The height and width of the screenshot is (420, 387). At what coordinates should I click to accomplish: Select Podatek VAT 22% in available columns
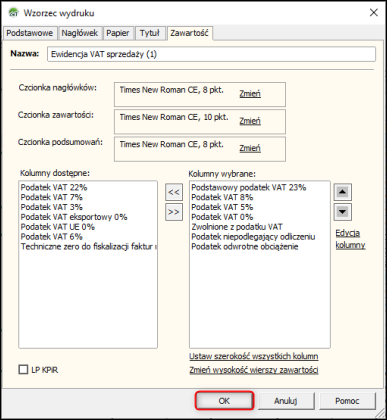pos(88,187)
